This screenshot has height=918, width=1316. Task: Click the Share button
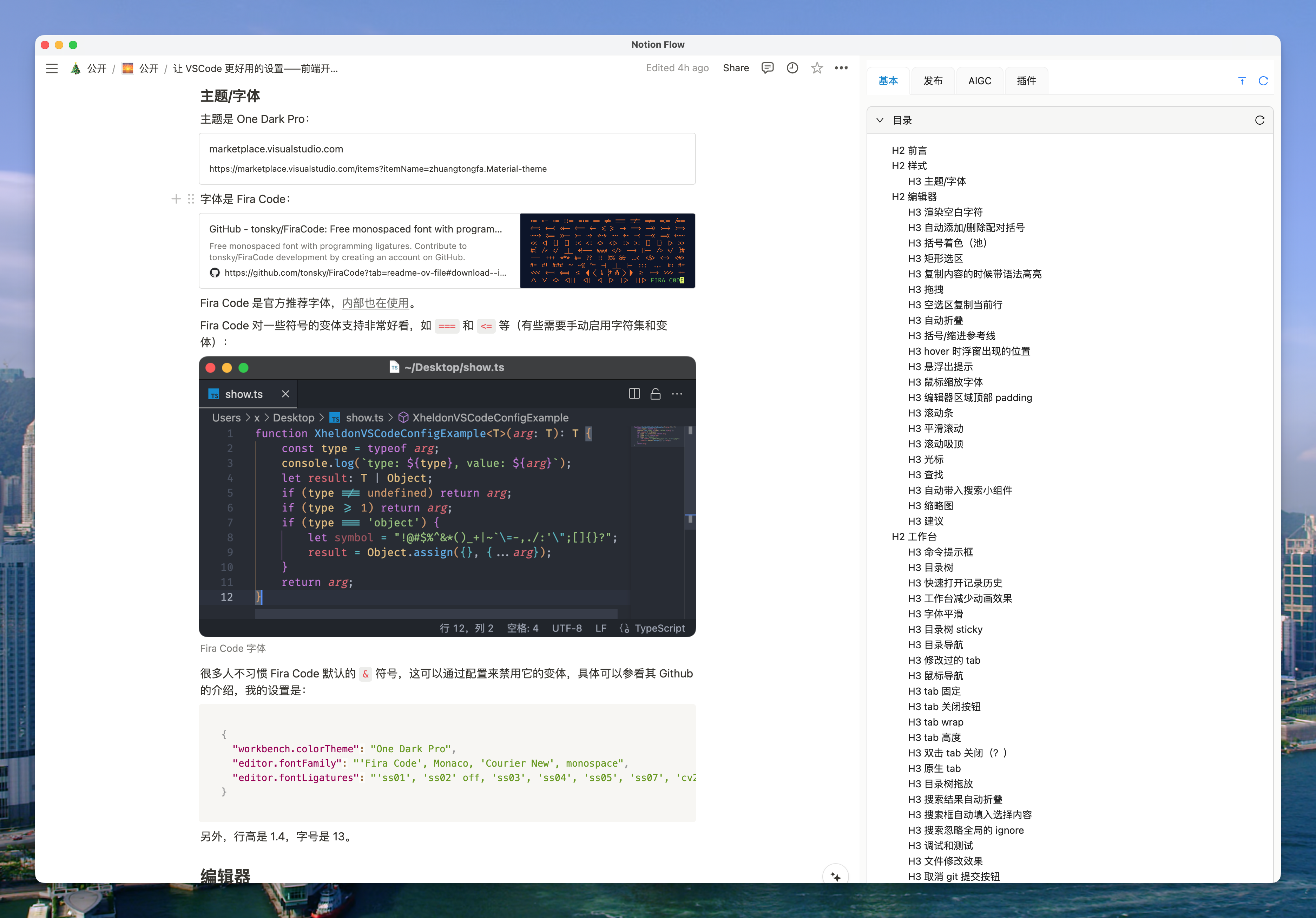735,68
